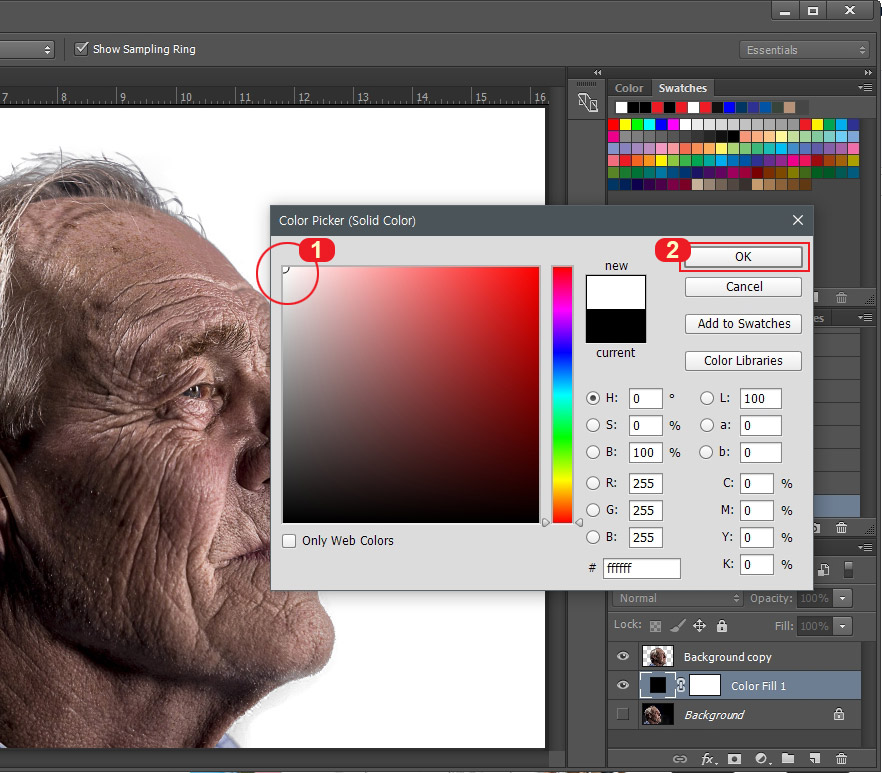Click the trash icon in the middle panel
This screenshot has width=882, height=773.
point(841,527)
